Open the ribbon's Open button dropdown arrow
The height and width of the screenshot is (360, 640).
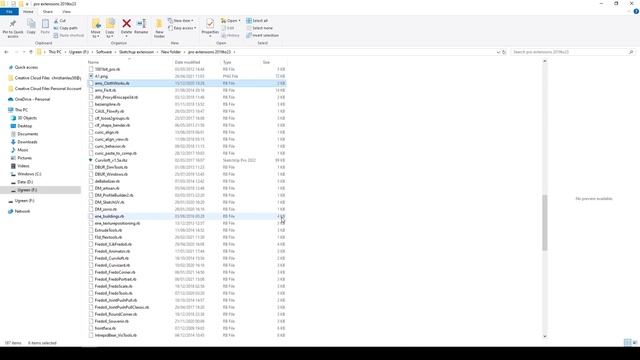(x=239, y=20)
